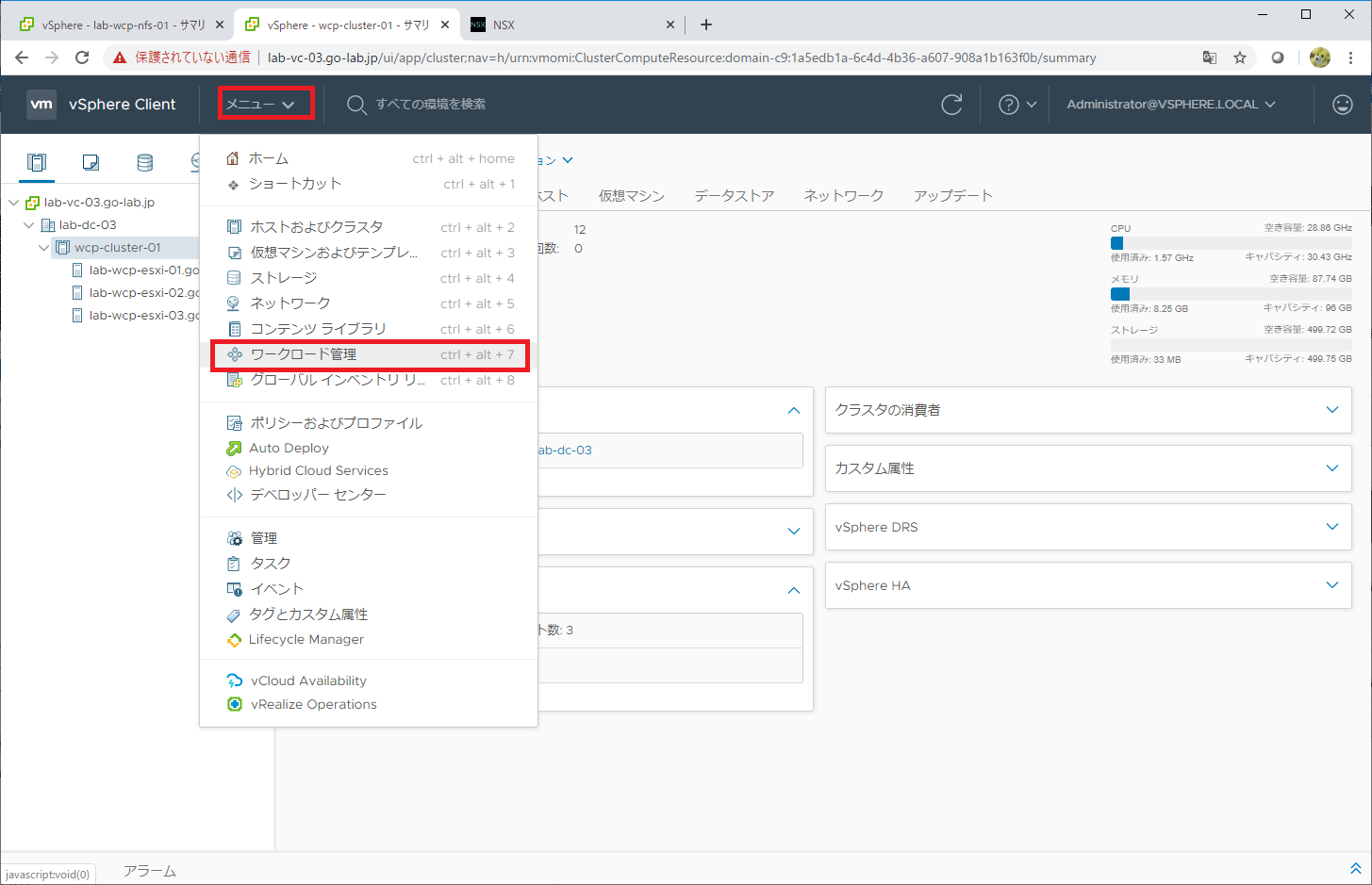Image resolution: width=1372 pixels, height=885 pixels.
Task: Close the NSX browser tab
Action: tap(670, 25)
